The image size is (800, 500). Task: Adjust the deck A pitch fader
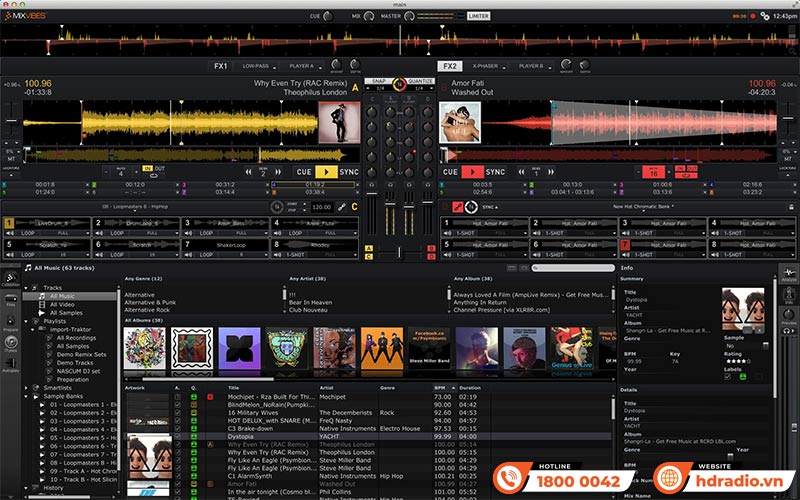[11, 121]
